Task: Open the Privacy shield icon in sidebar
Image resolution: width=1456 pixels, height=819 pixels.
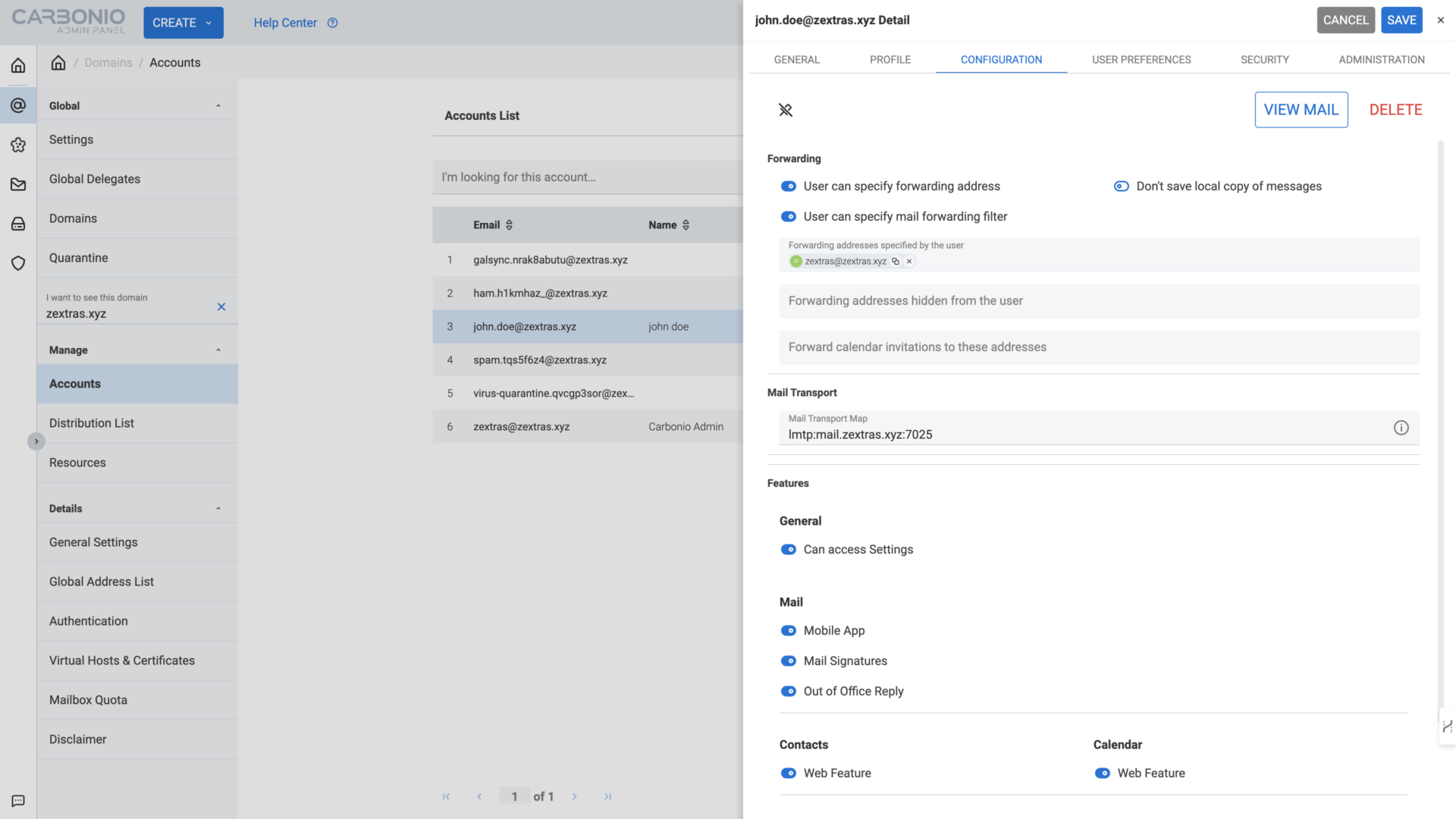Action: (x=18, y=263)
